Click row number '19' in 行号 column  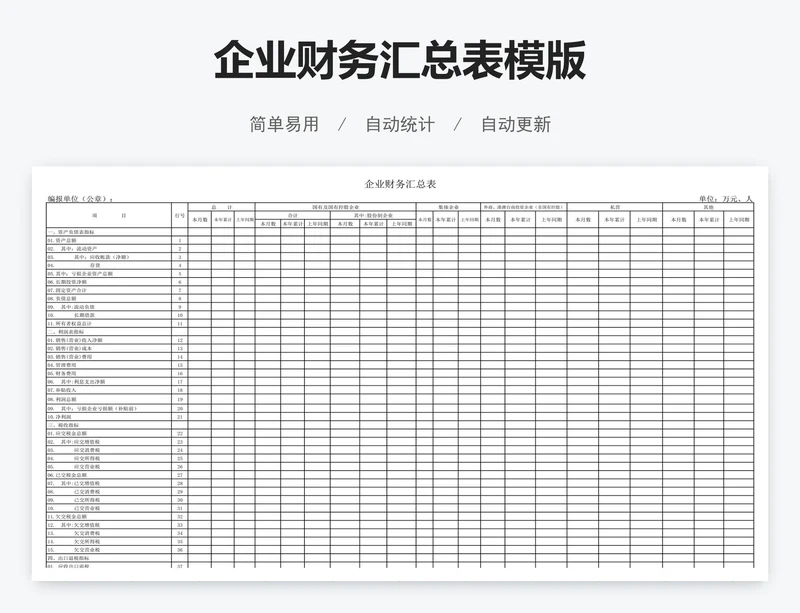[x=180, y=399]
